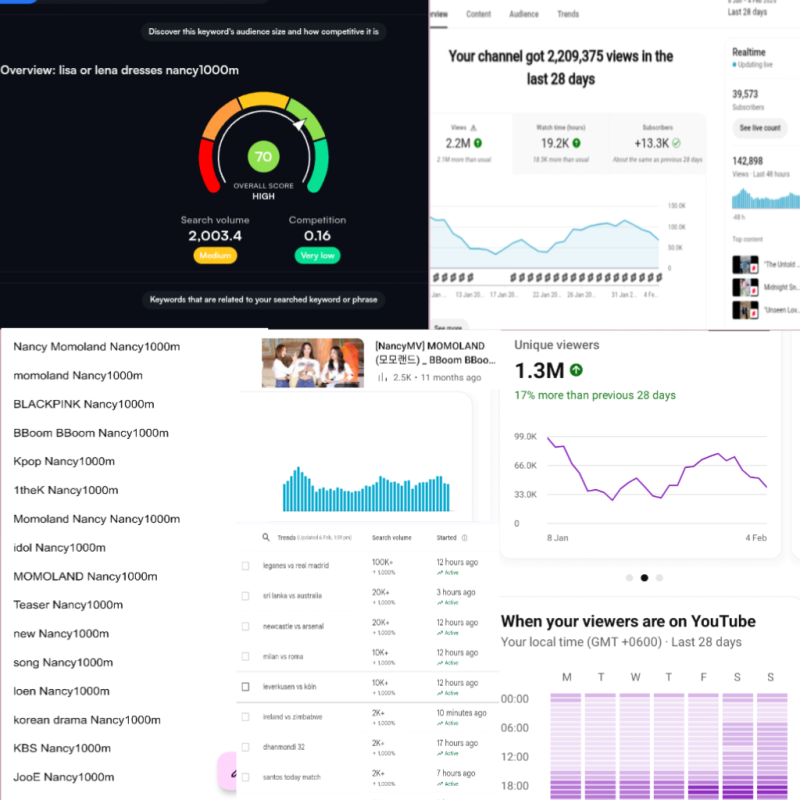Click the green arrow beside 19.2K watch time
Image resolution: width=800 pixels, height=800 pixels.
tap(577, 144)
